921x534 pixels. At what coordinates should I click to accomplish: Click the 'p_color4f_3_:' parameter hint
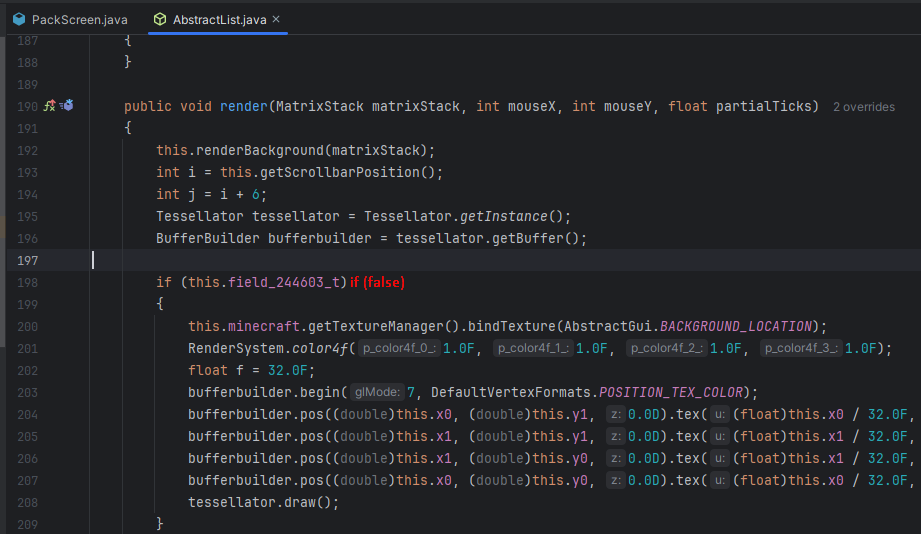coord(800,348)
